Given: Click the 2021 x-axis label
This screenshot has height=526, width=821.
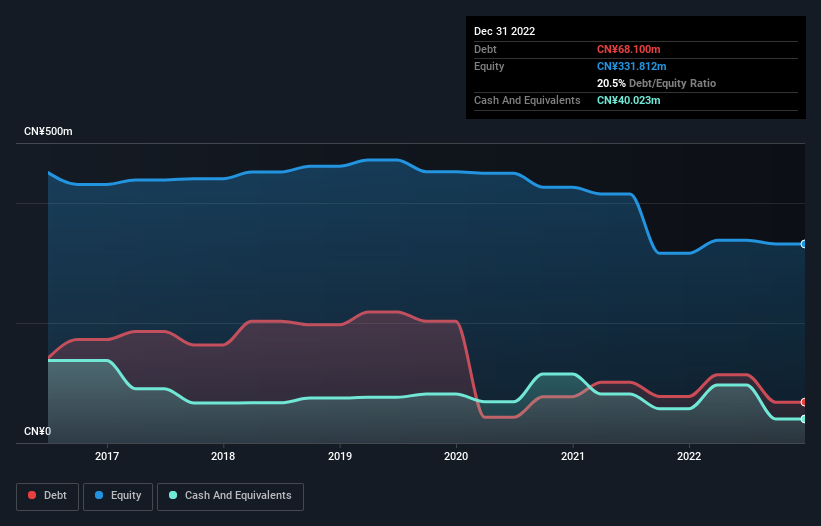Looking at the screenshot, I should click(573, 456).
